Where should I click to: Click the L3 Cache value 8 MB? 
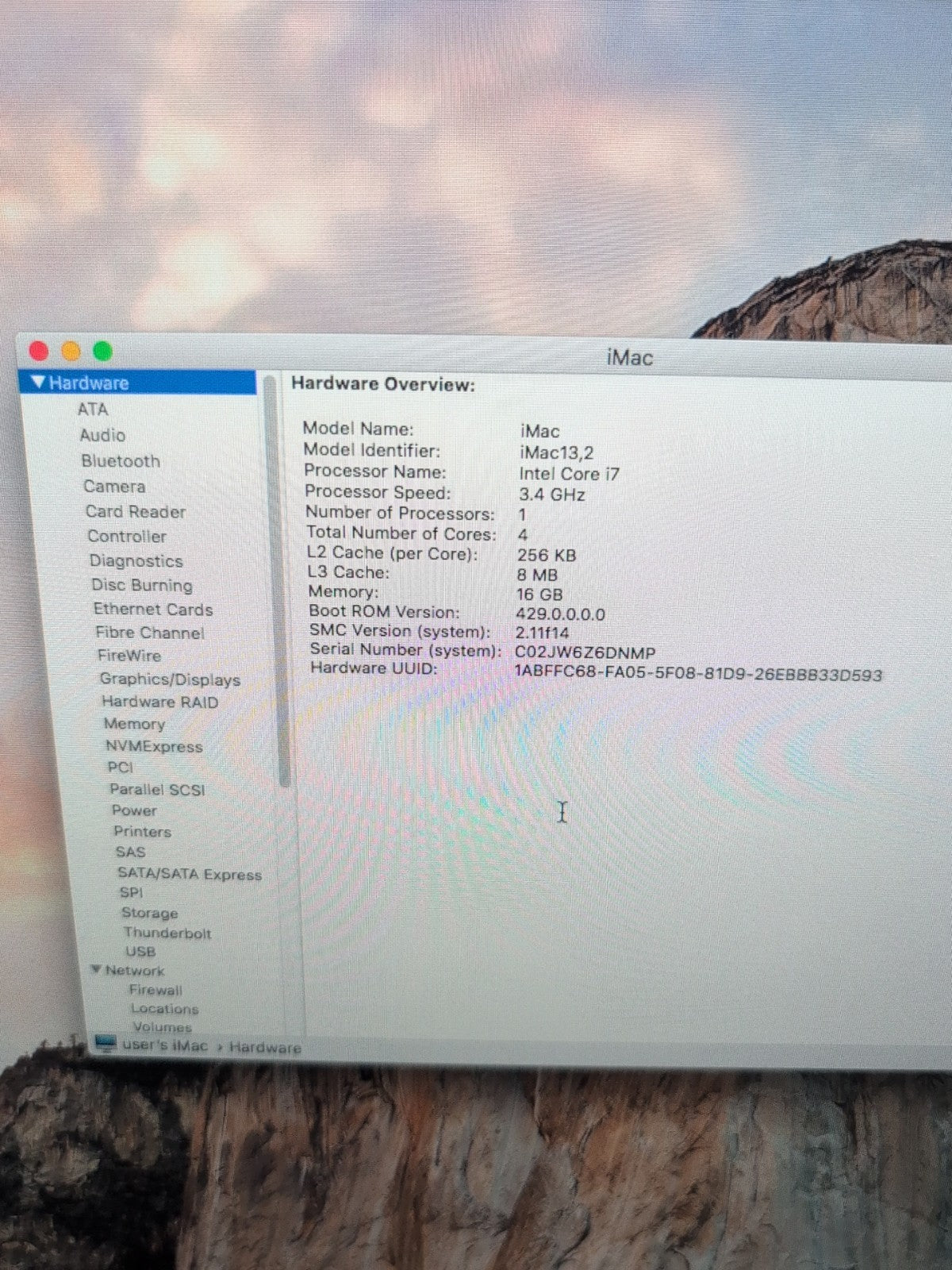pos(537,575)
